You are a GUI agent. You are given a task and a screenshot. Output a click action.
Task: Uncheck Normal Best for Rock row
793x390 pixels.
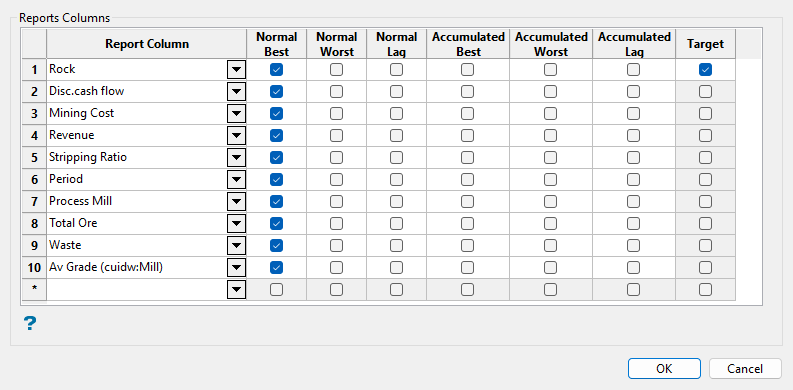click(276, 70)
